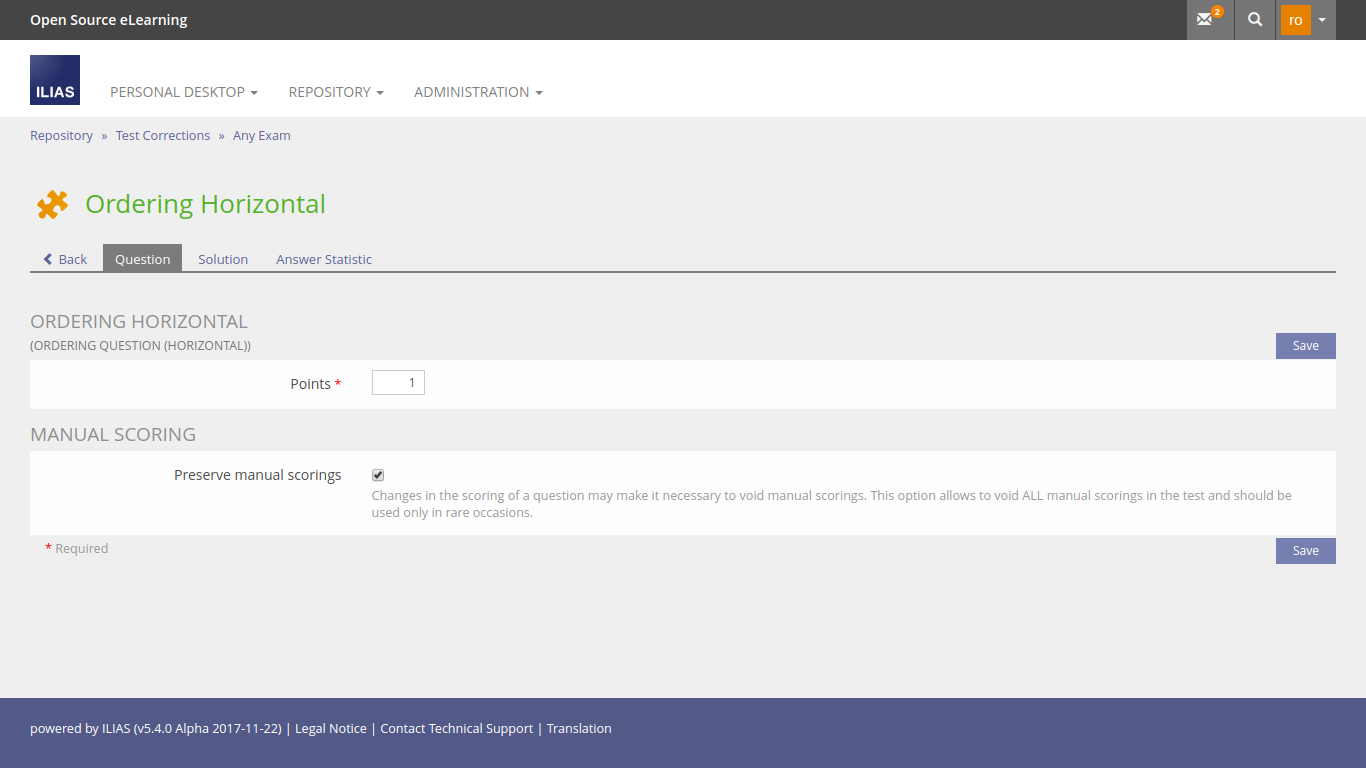Click the search magnifier icon
1366x768 pixels.
click(1255, 20)
